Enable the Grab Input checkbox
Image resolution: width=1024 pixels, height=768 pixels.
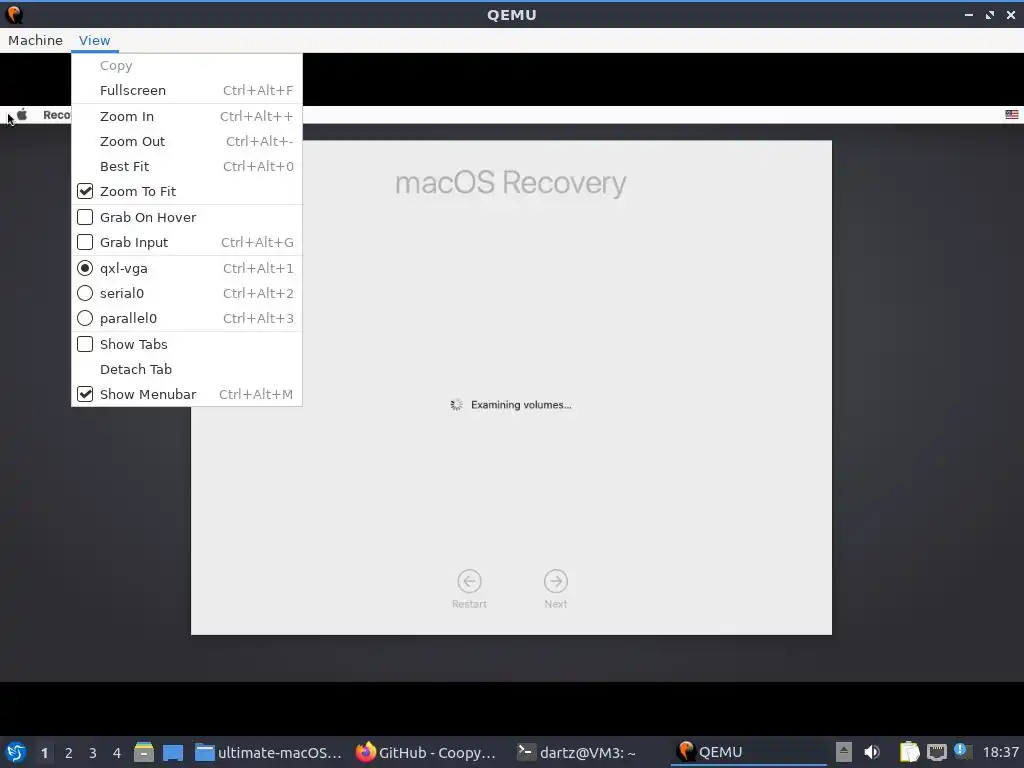point(85,242)
